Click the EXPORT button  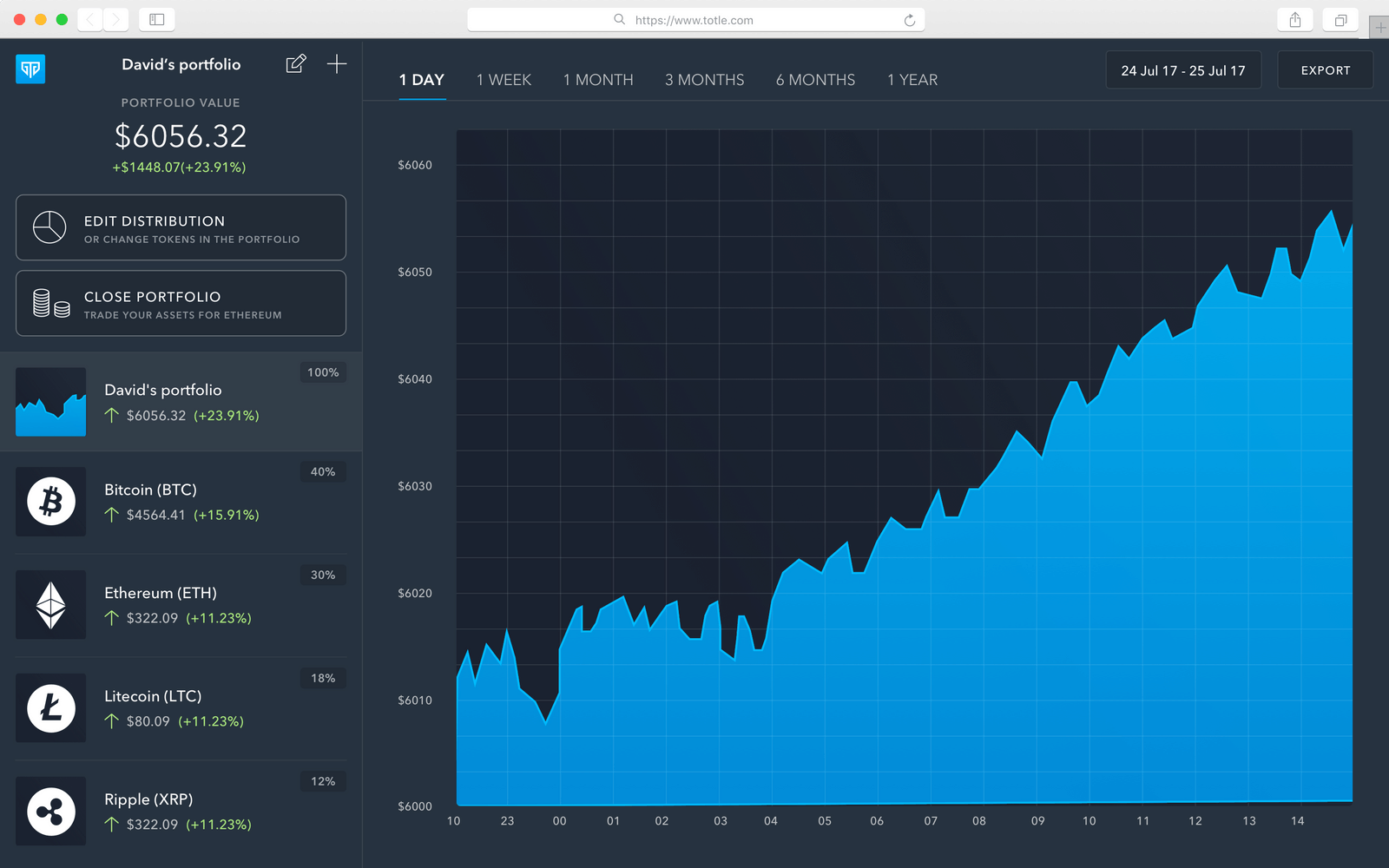pos(1326,70)
